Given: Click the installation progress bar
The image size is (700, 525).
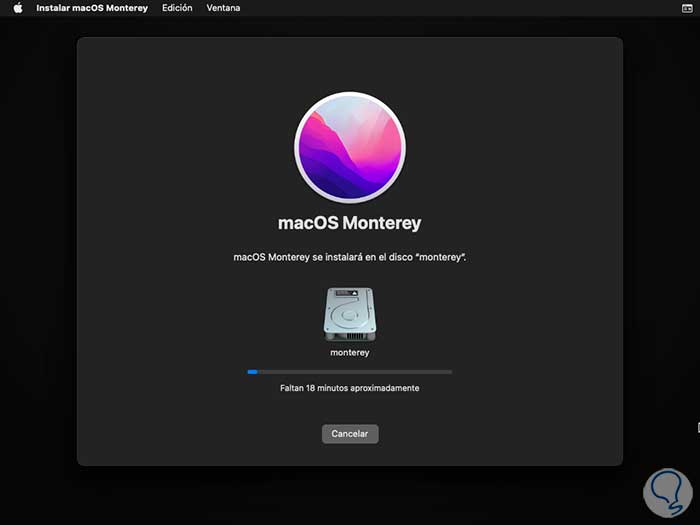Looking at the screenshot, I should pos(350,372).
